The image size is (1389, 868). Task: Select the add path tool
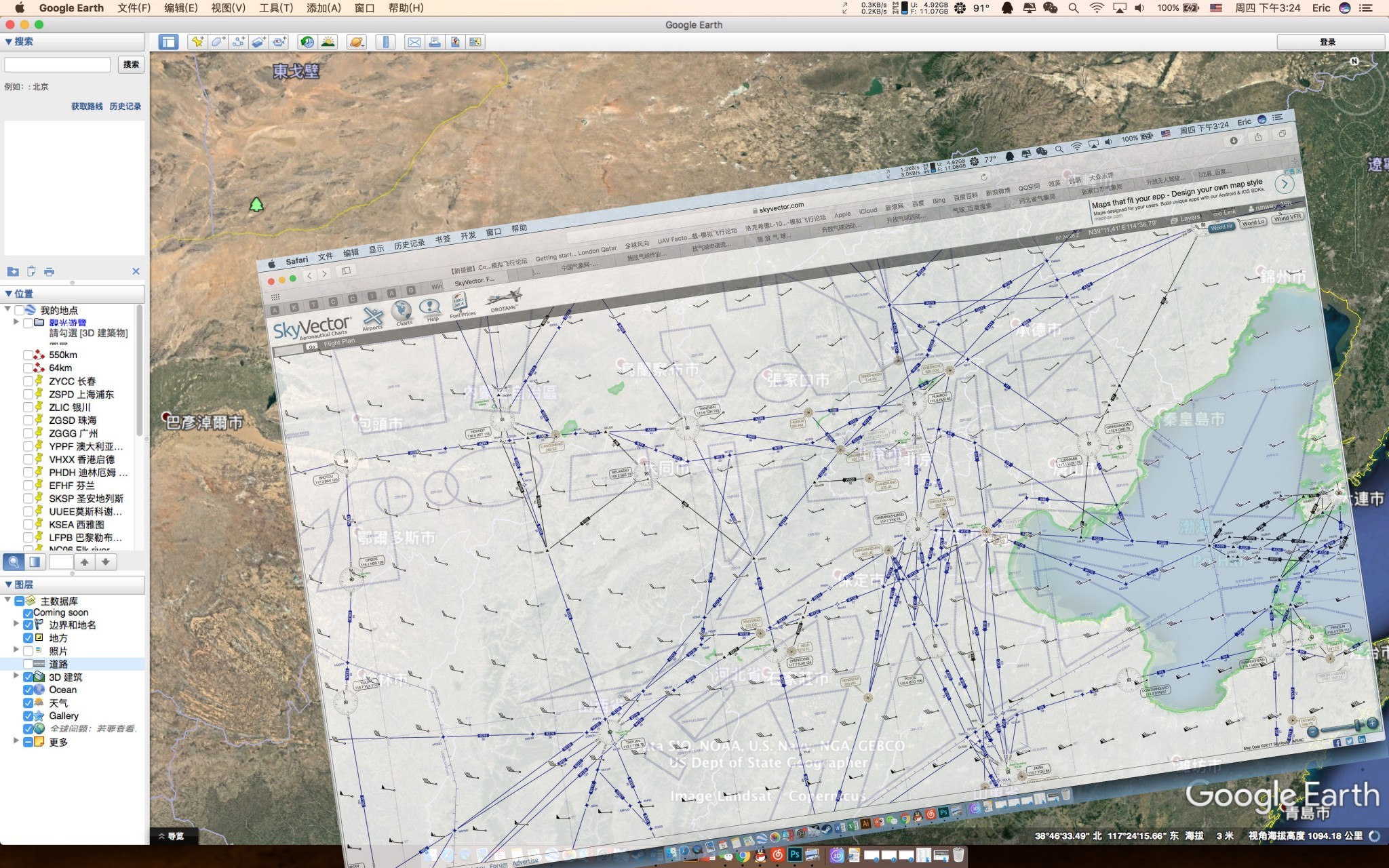238,42
